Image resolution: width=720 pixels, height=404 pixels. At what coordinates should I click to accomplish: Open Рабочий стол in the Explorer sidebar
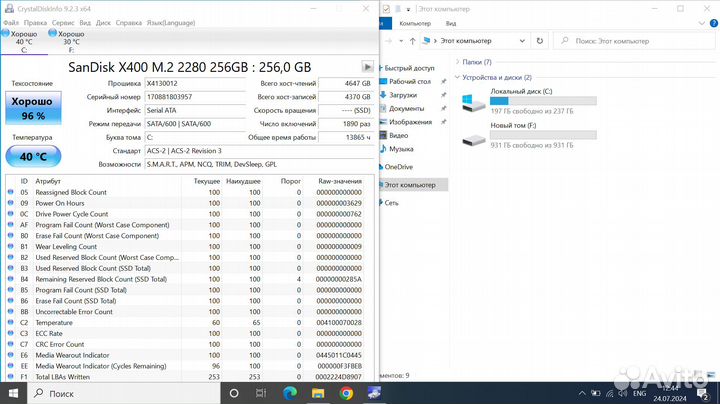pyautogui.click(x=410, y=81)
